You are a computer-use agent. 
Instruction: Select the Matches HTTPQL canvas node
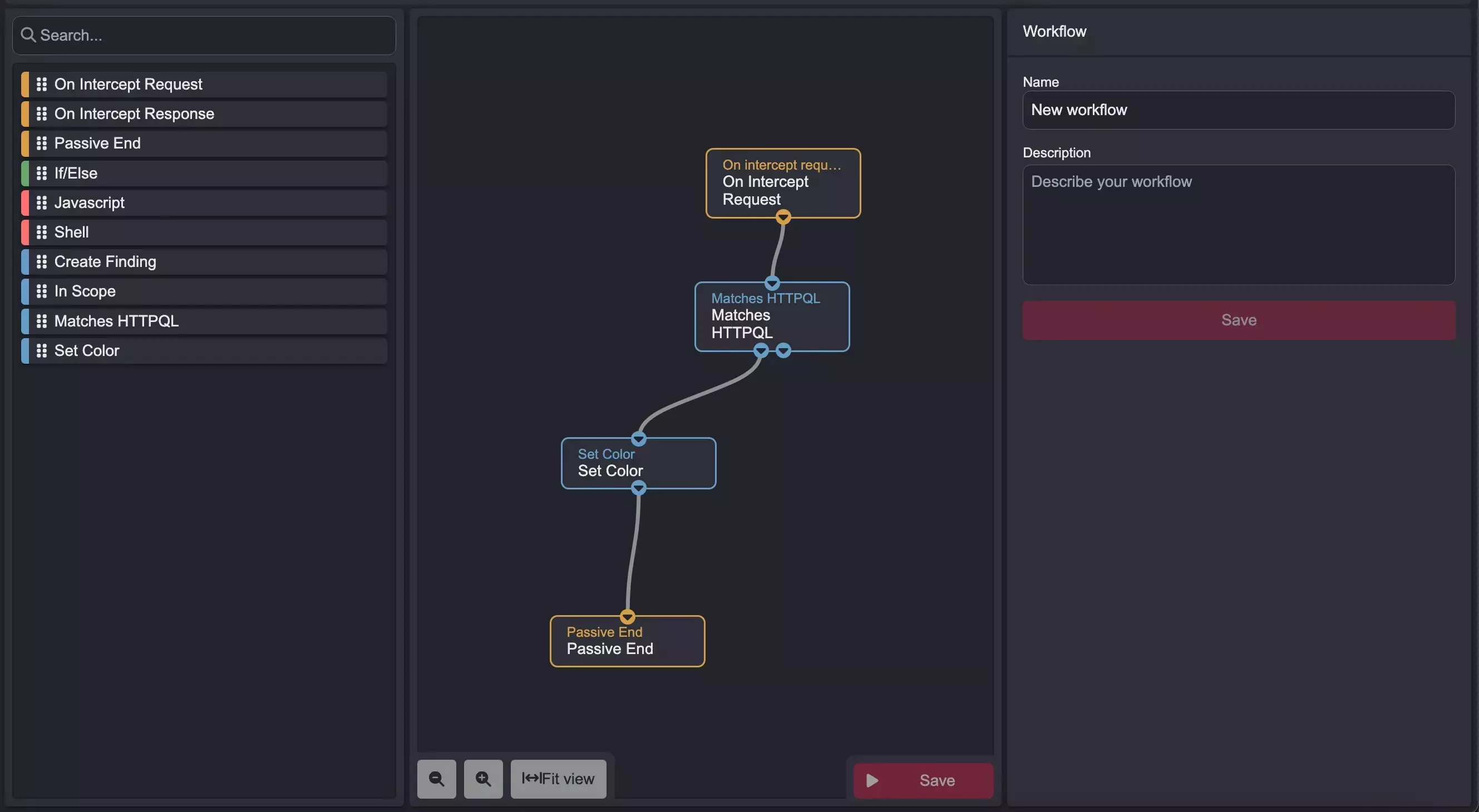click(x=772, y=316)
